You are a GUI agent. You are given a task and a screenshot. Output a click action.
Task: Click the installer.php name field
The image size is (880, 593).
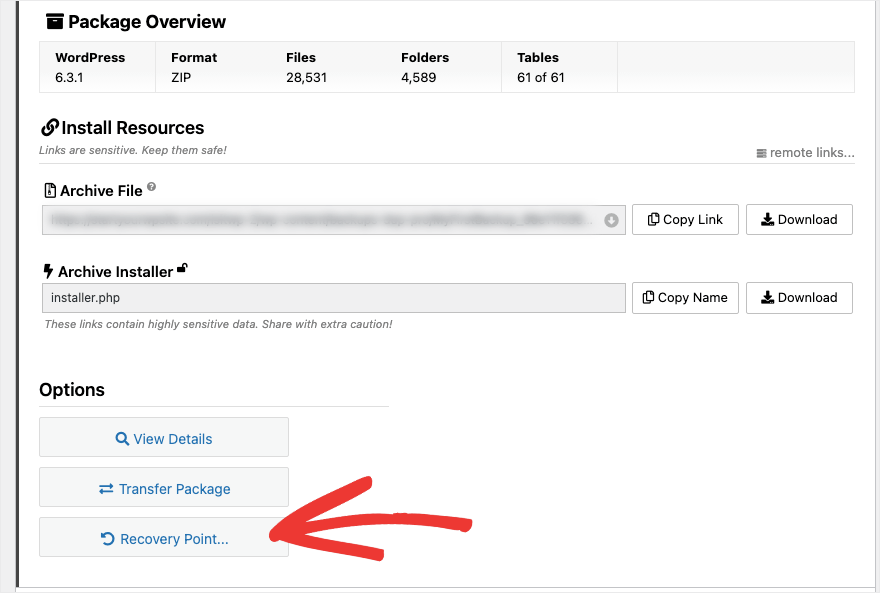tap(333, 298)
